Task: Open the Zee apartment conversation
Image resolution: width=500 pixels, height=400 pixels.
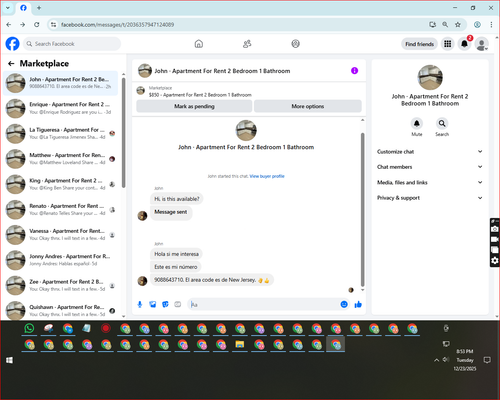Action: coord(61,286)
